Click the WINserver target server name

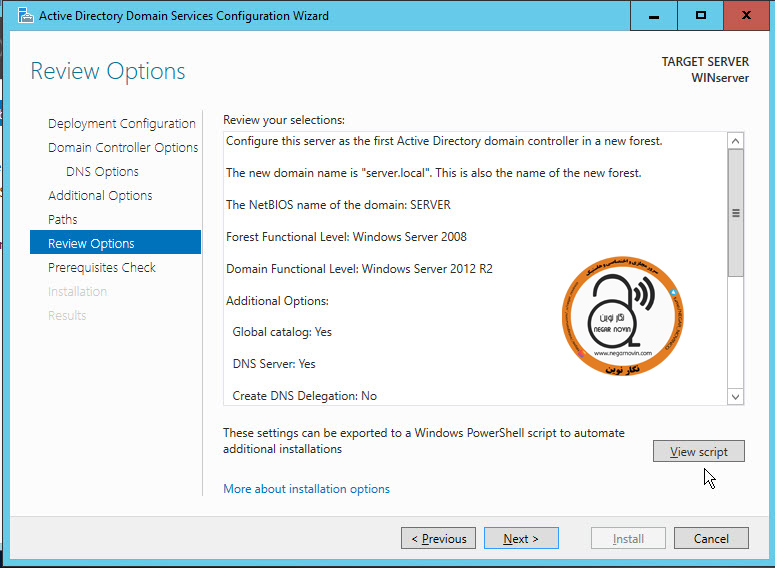720,78
